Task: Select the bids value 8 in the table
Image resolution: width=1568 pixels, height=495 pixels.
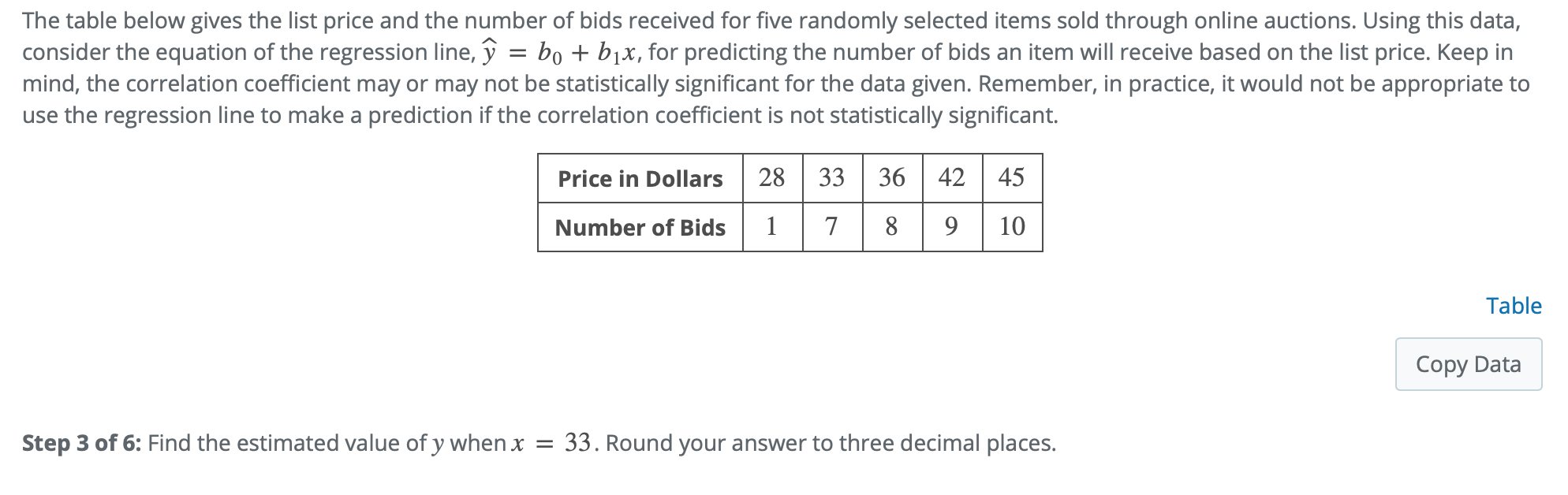Action: 891,228
